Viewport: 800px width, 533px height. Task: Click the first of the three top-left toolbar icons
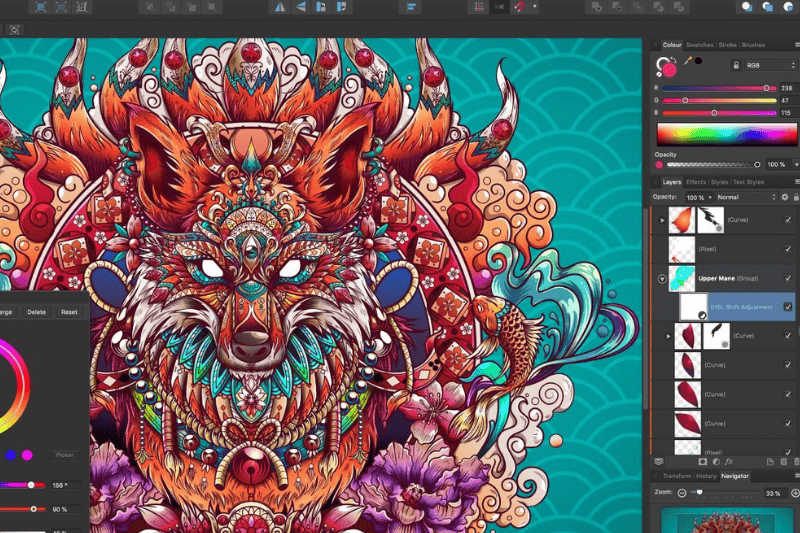tap(40, 7)
